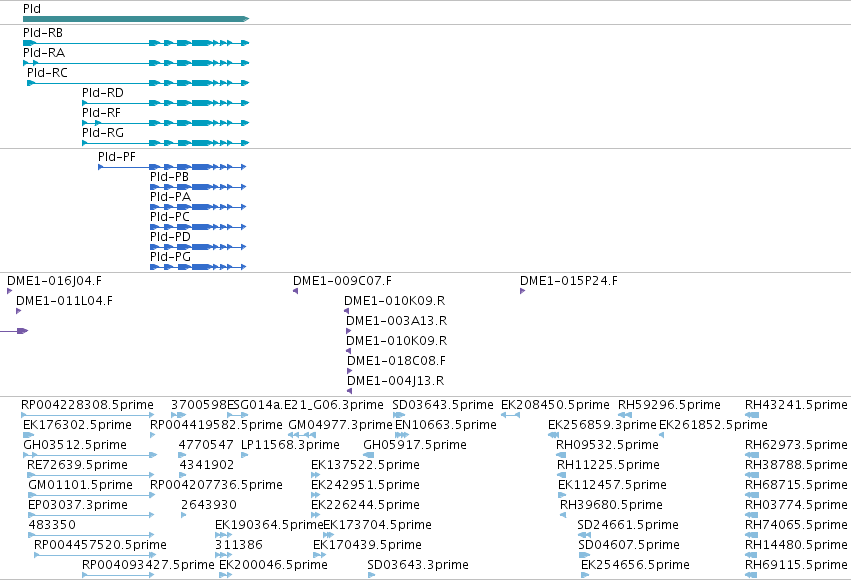Image resolution: width=851 pixels, height=580 pixels.
Task: Select feature 483350
Action: (91, 536)
